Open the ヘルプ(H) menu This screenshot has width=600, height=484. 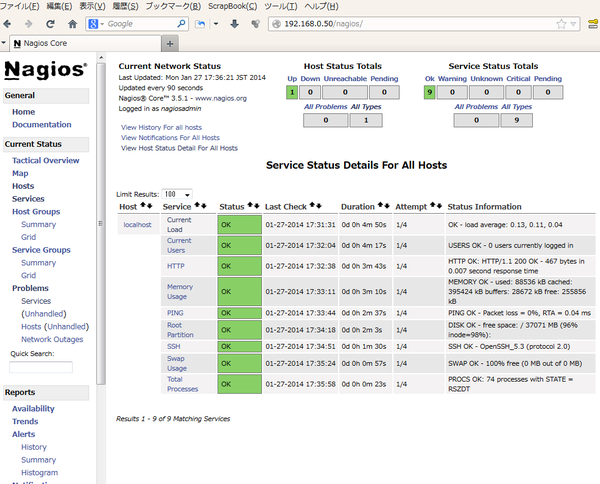click(x=321, y=6)
